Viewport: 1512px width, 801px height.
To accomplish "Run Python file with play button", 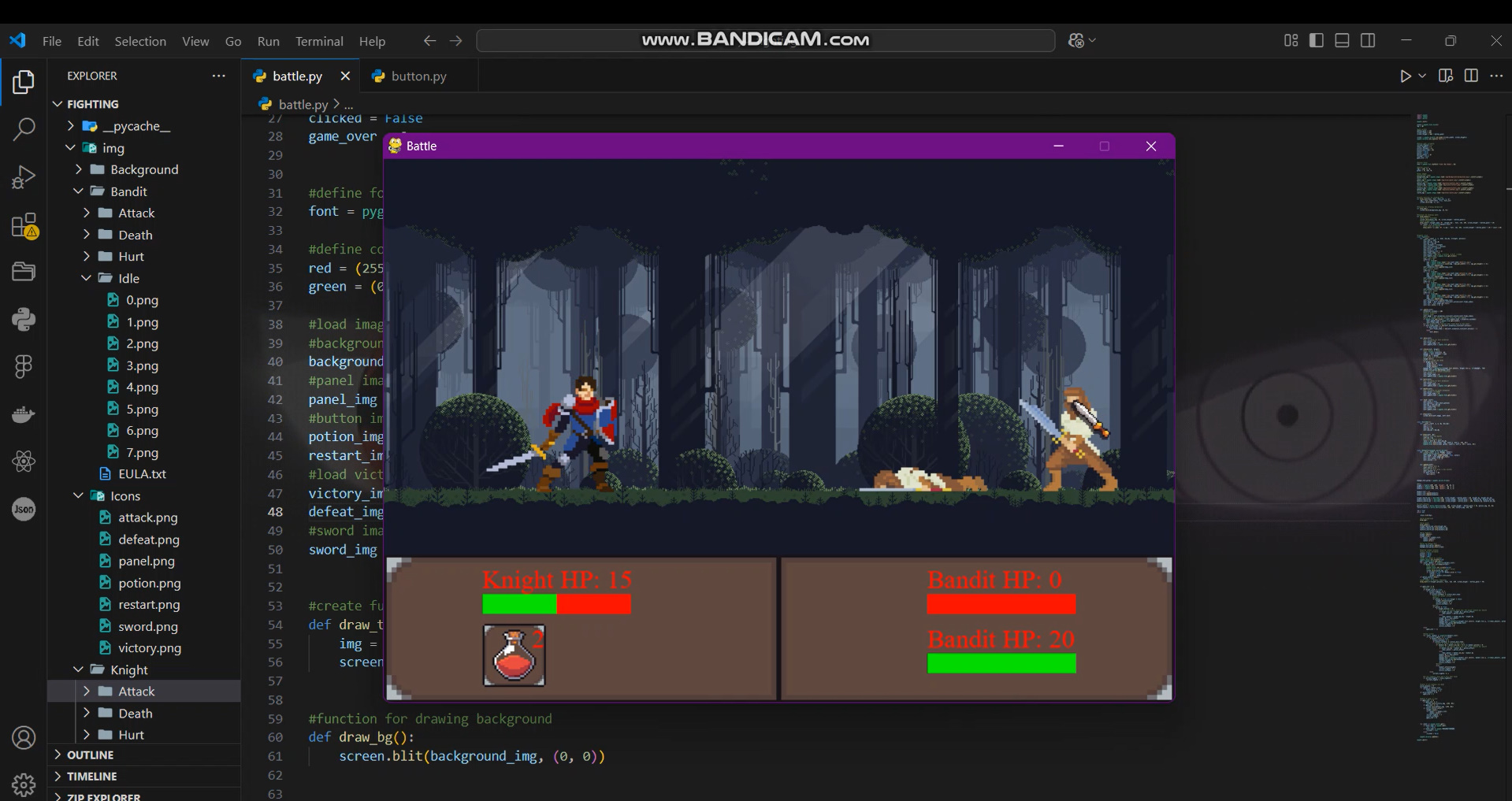I will point(1405,76).
